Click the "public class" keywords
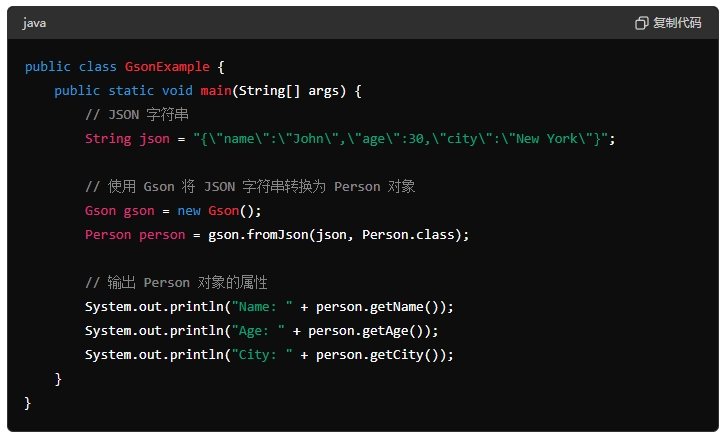The height and width of the screenshot is (434, 721). pyautogui.click(x=71, y=67)
